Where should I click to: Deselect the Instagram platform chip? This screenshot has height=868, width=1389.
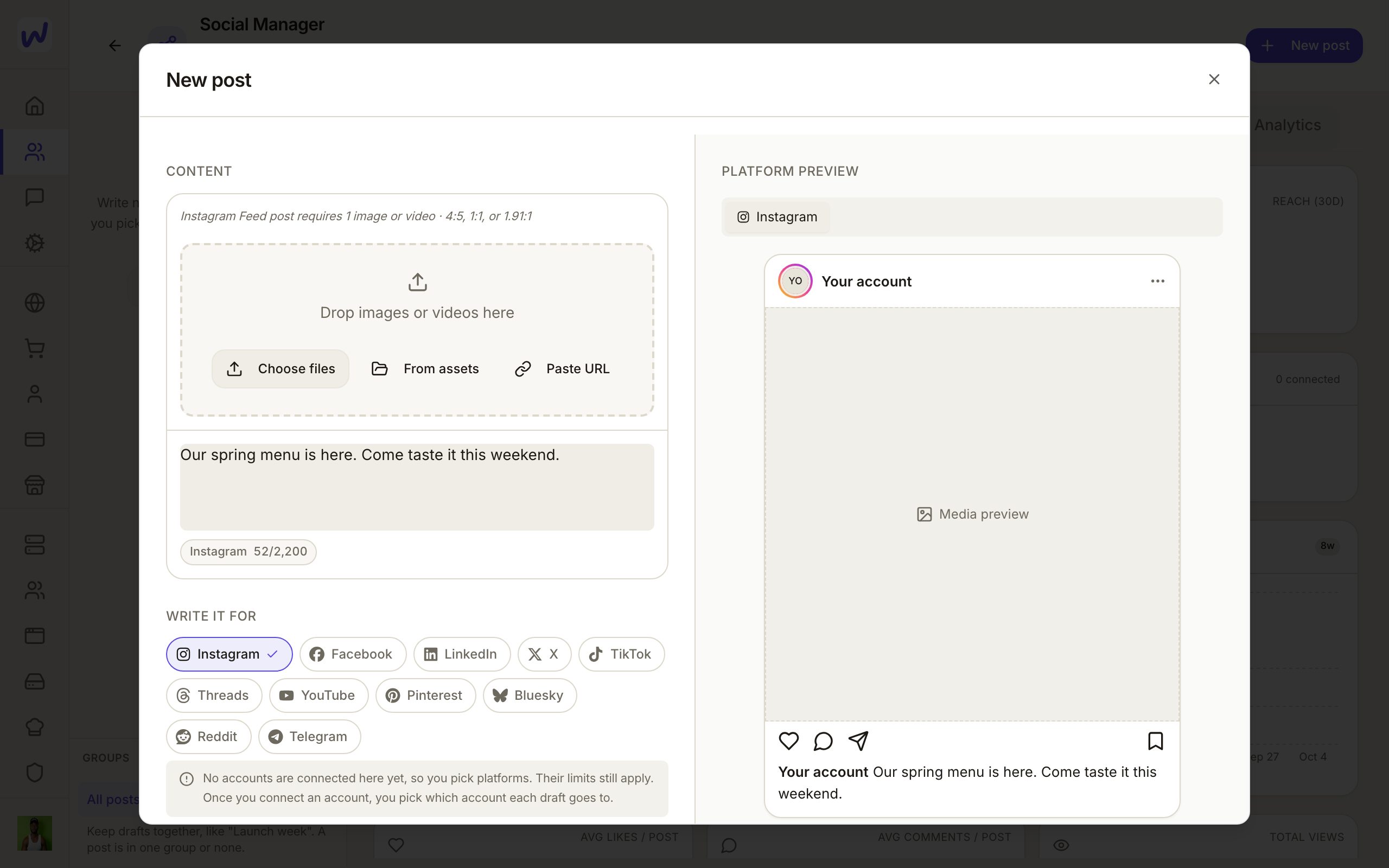coord(229,654)
